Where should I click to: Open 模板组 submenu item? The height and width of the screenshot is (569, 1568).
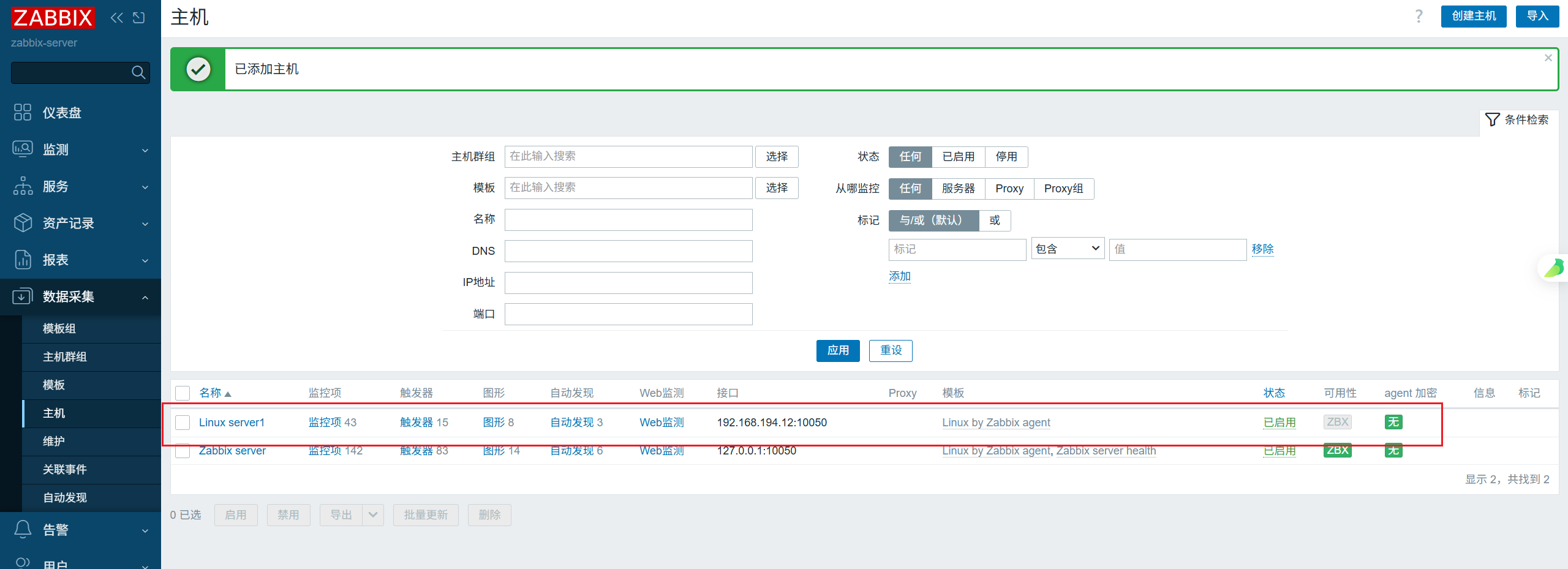[x=59, y=329]
